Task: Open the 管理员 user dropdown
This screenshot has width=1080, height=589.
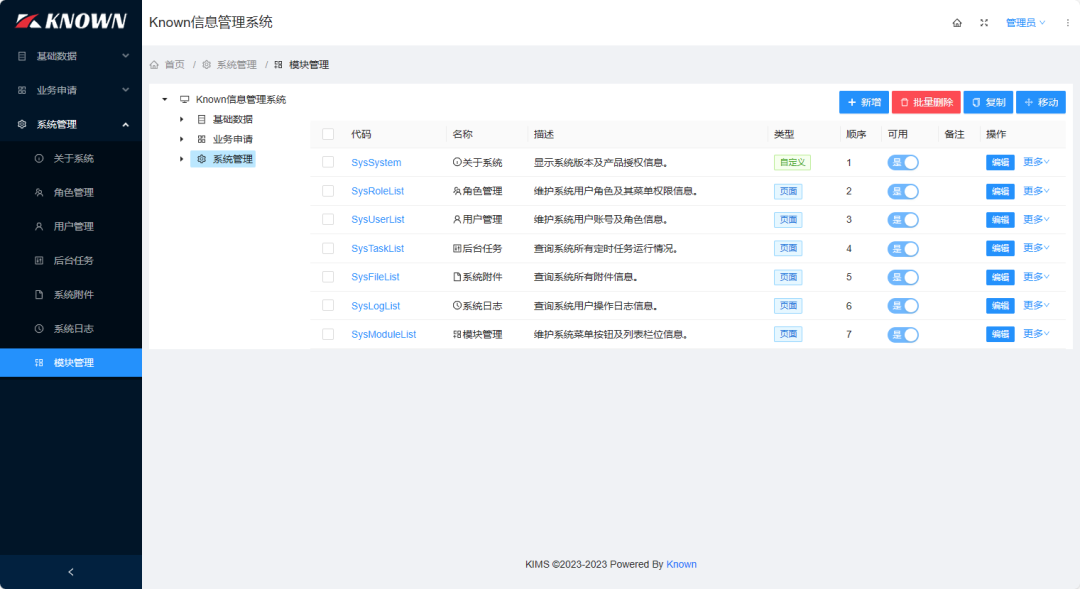Action: pos(1025,22)
